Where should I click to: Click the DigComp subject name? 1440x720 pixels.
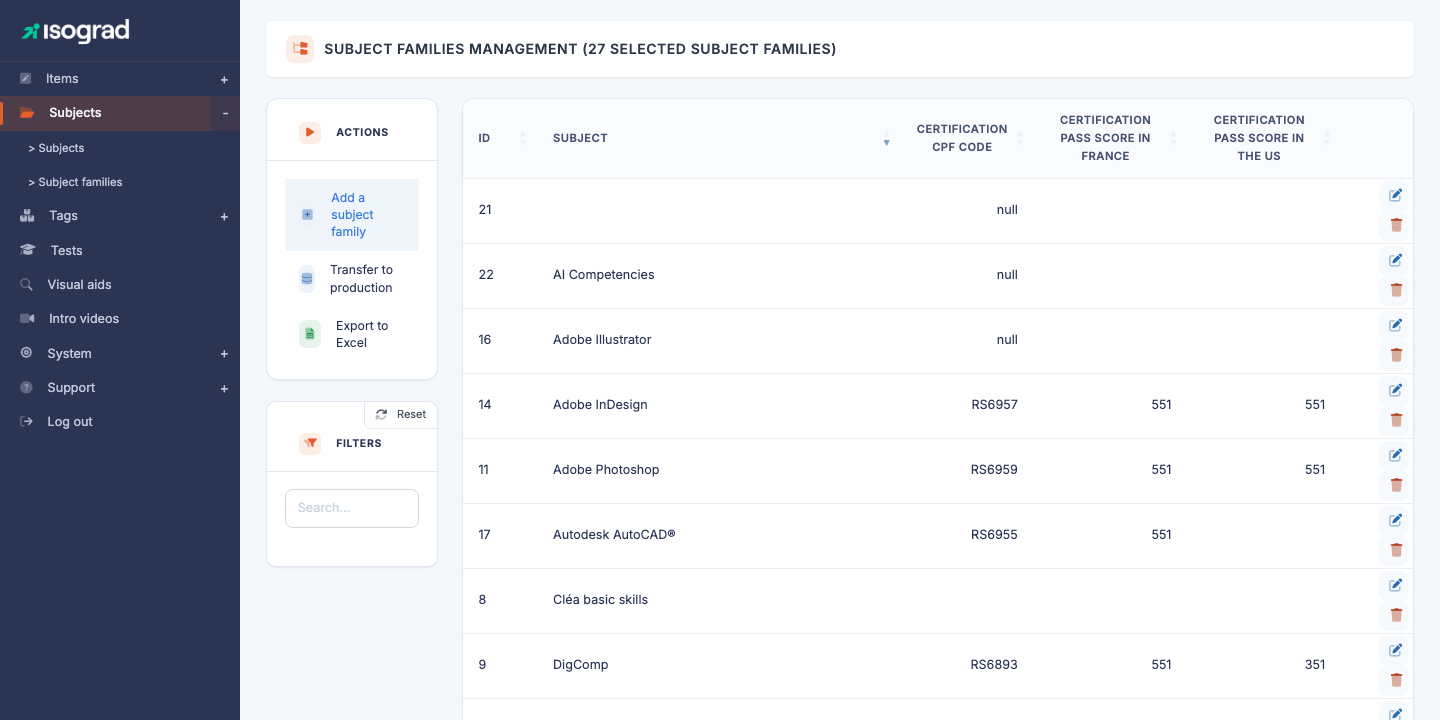(581, 665)
